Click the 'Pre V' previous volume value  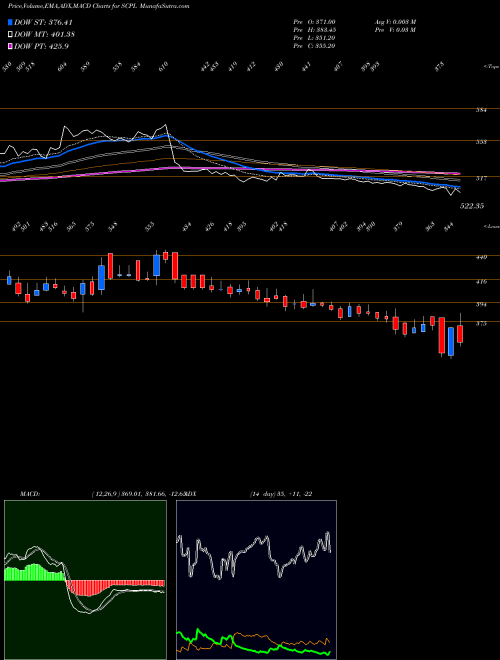click(x=396, y=30)
